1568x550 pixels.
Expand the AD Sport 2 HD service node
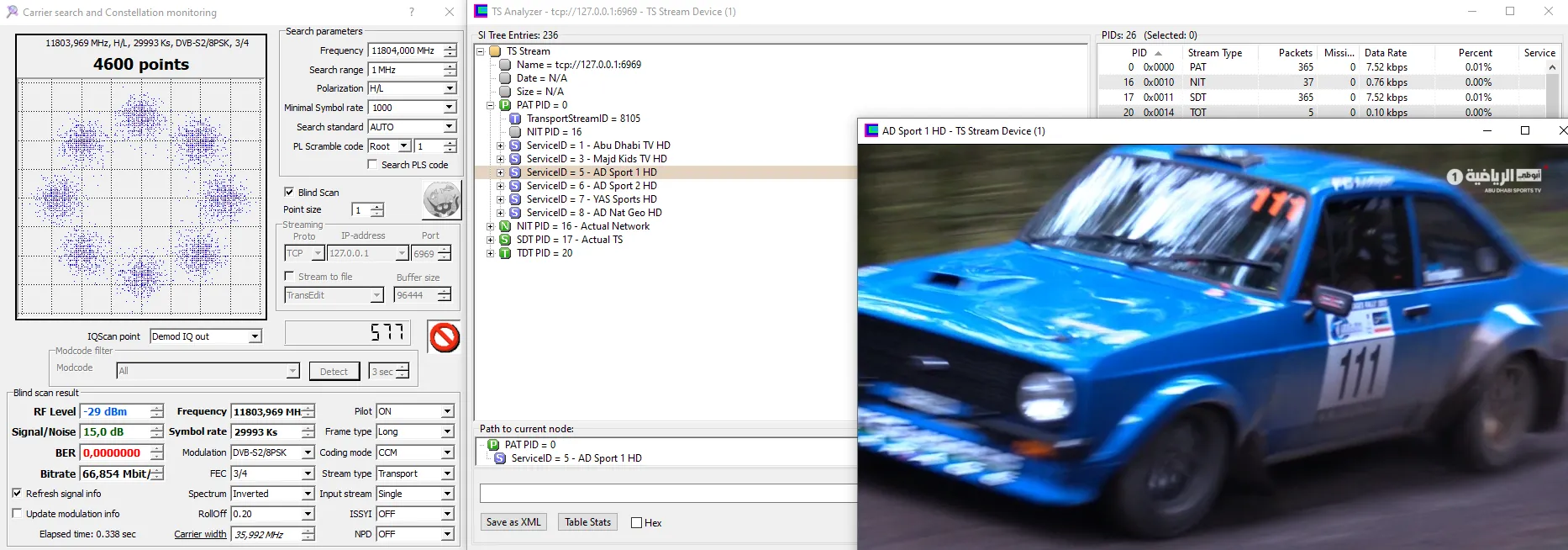coord(500,186)
